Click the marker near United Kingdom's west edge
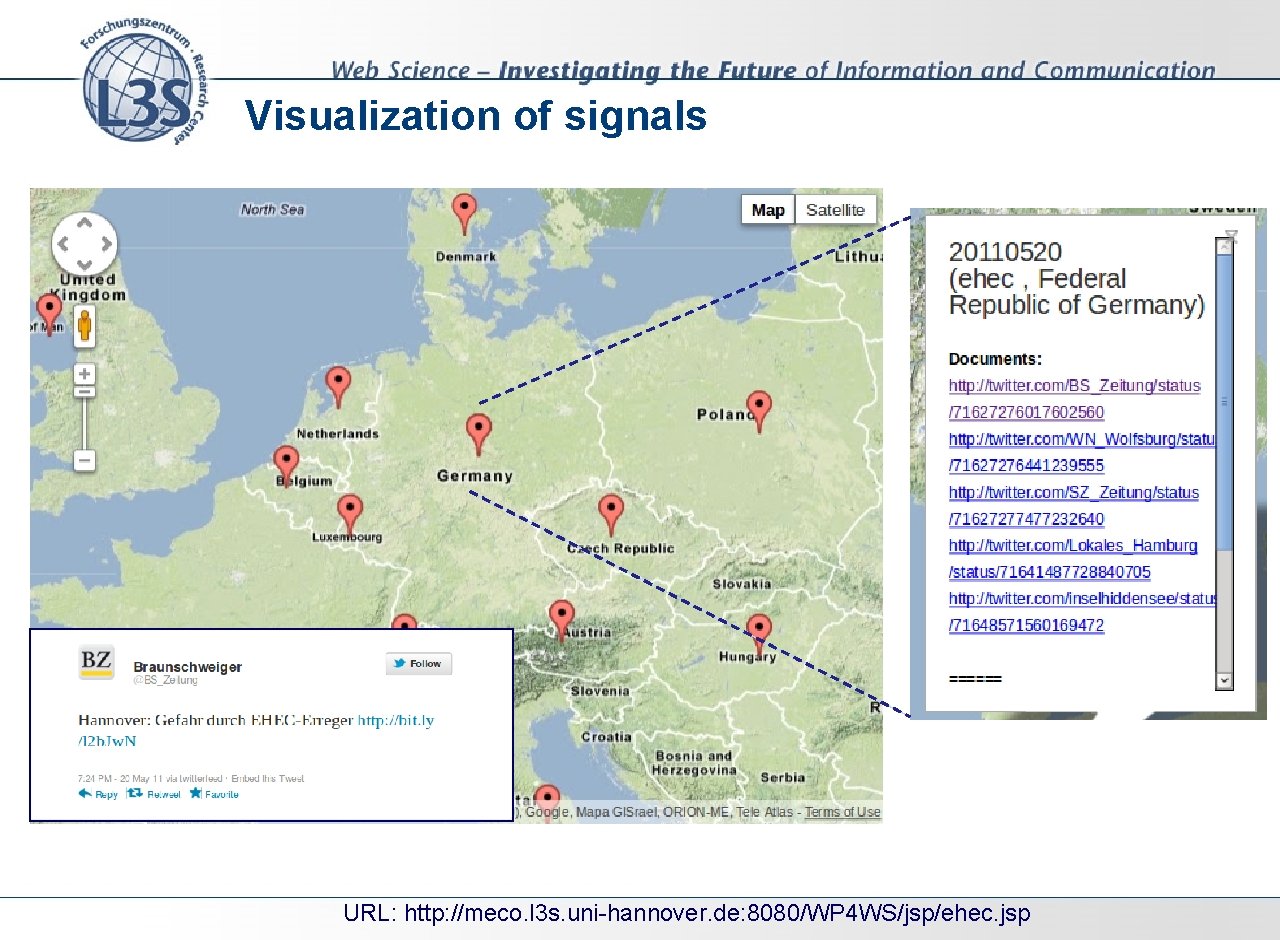This screenshot has width=1280, height=940. (x=48, y=315)
